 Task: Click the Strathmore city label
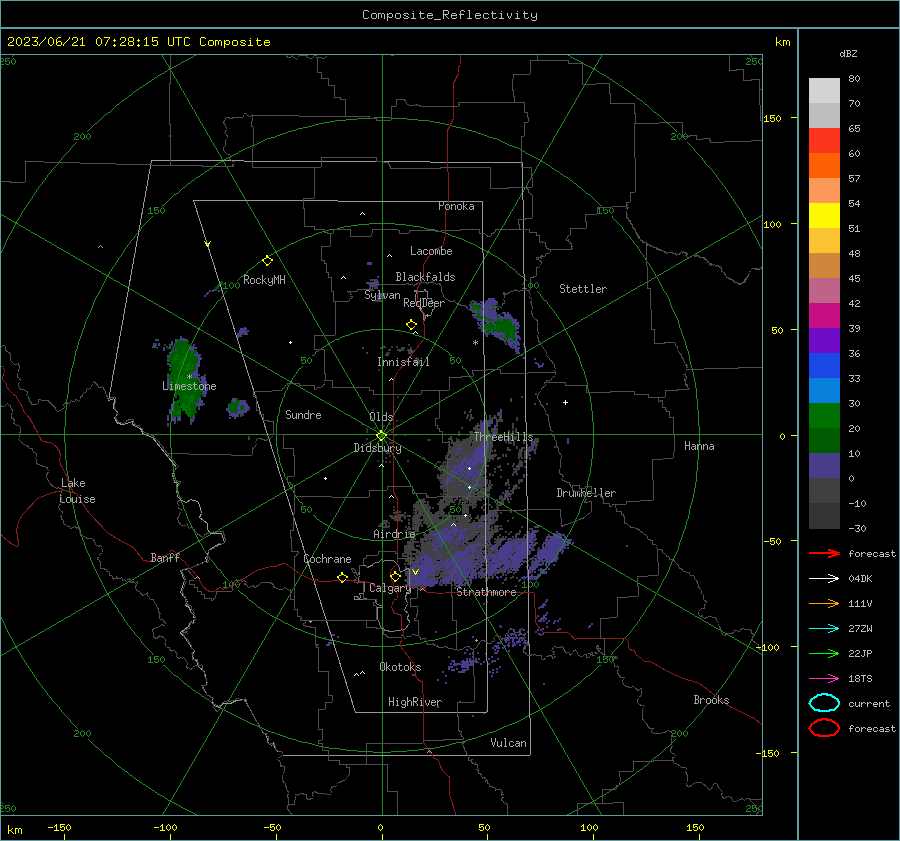click(486, 592)
